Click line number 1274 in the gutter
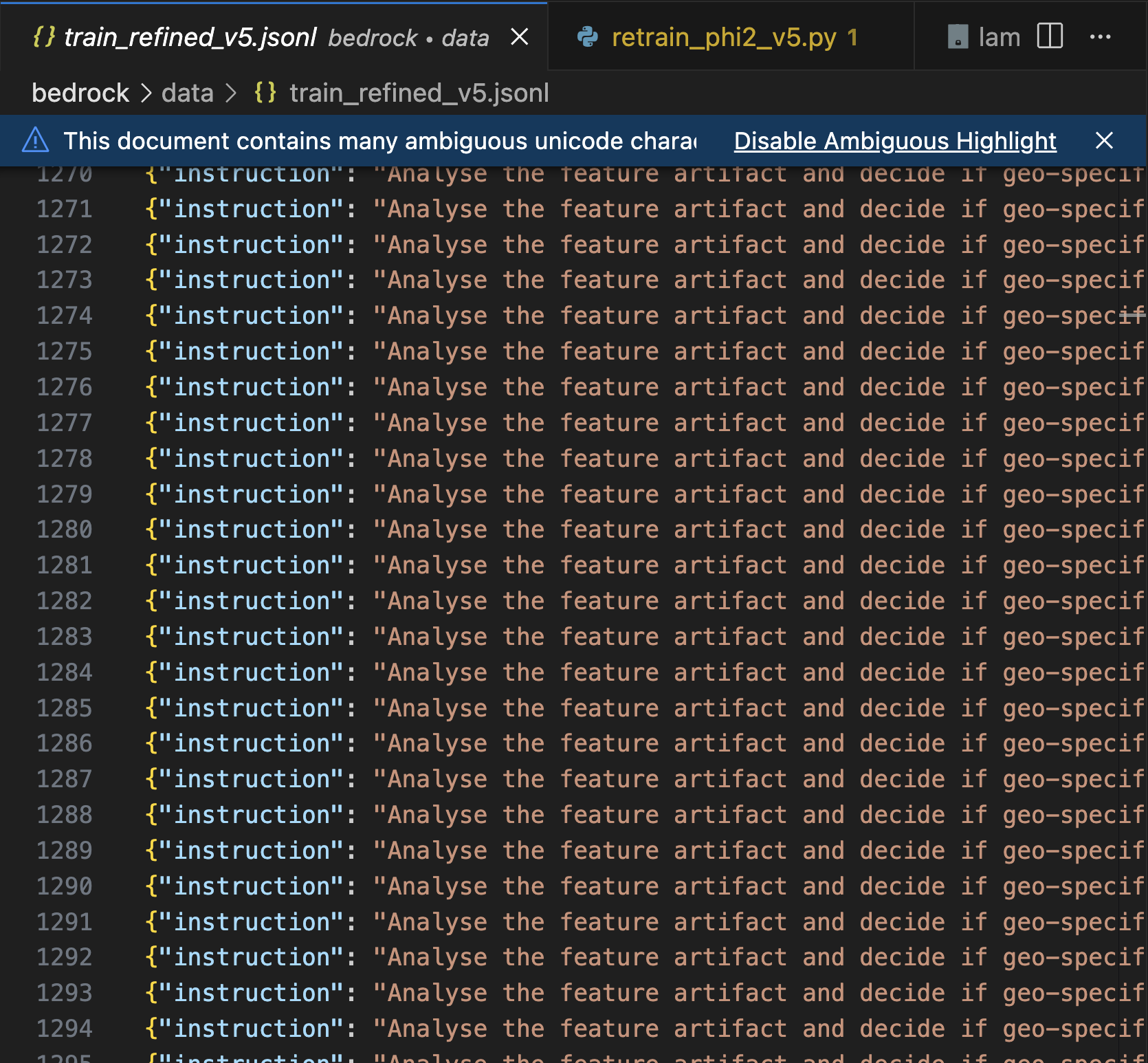The width and height of the screenshot is (1148, 1063). click(x=64, y=316)
